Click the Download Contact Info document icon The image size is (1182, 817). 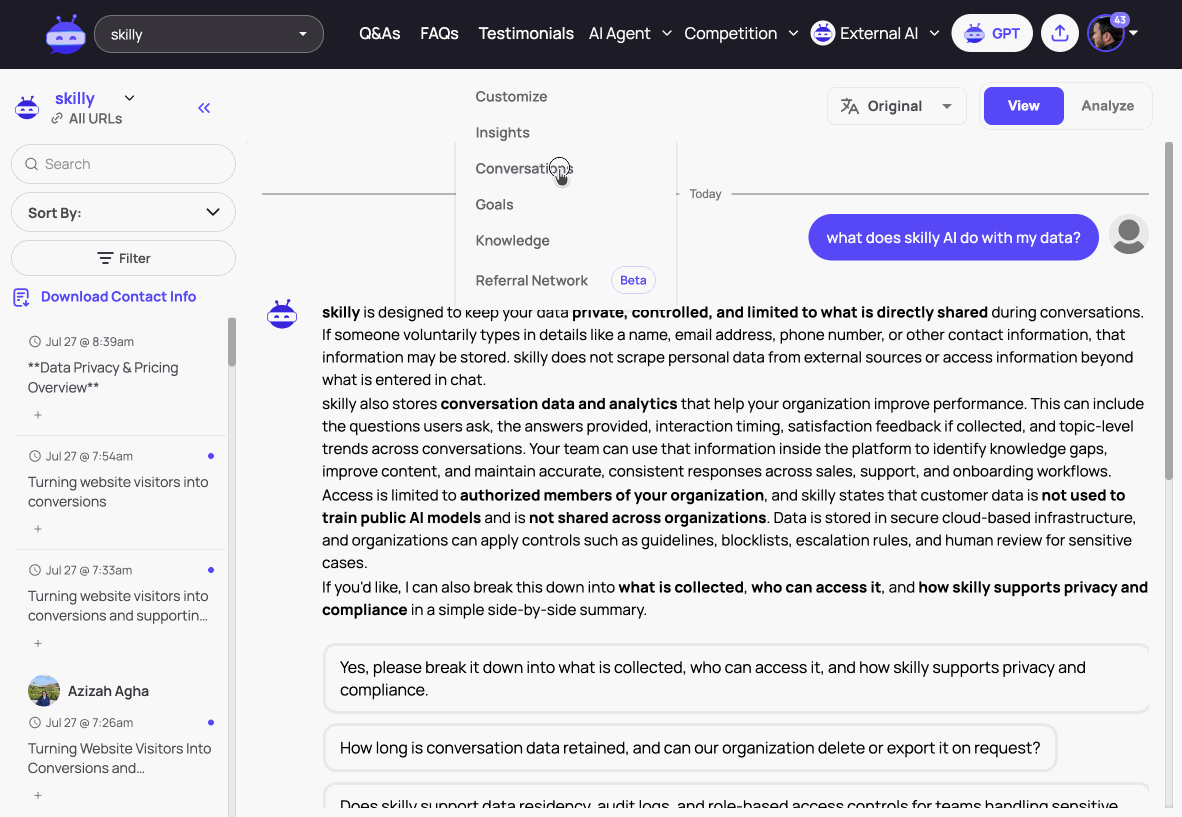coord(21,298)
